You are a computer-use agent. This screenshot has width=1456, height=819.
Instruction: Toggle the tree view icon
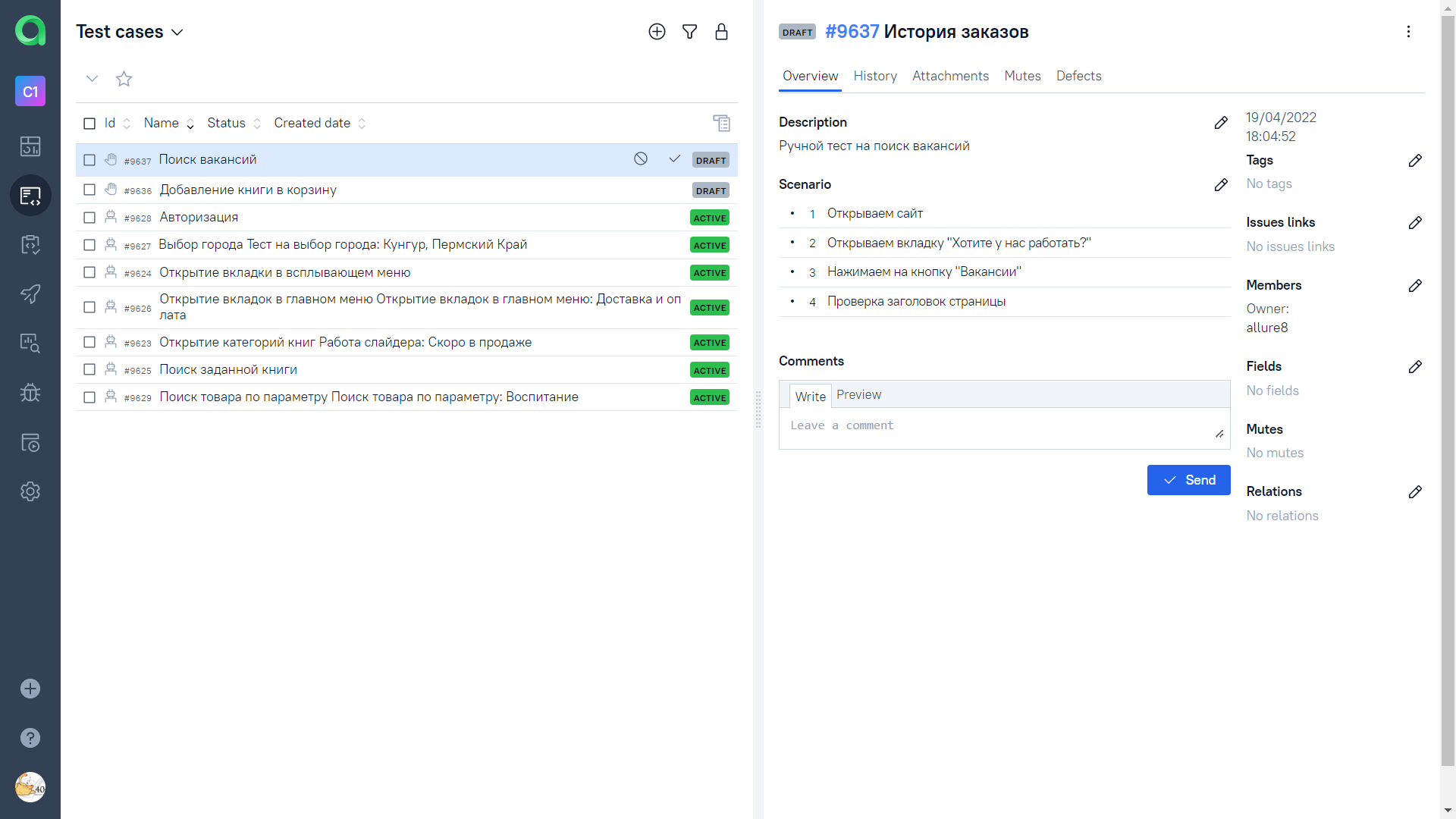coord(721,123)
